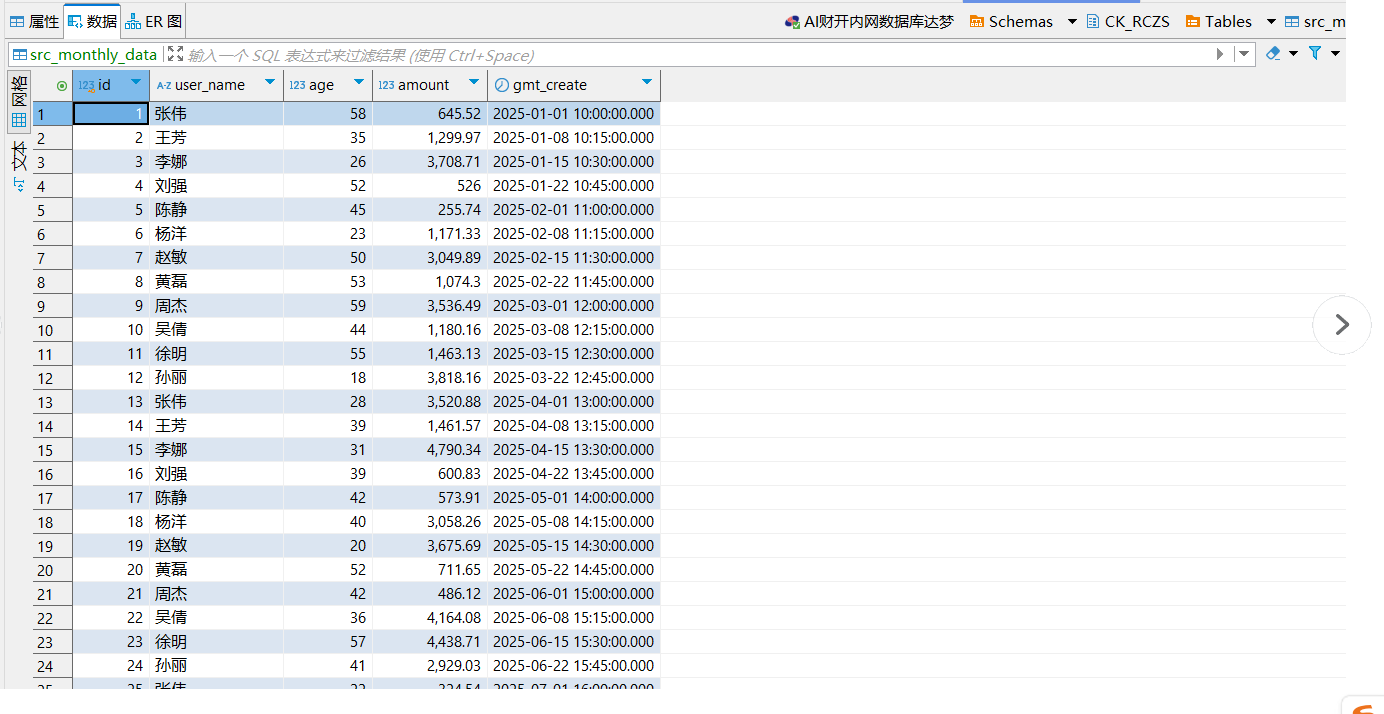This screenshot has width=1384, height=714.
Task: Click the amount cell 2,929.03
Action: [x=430, y=666]
